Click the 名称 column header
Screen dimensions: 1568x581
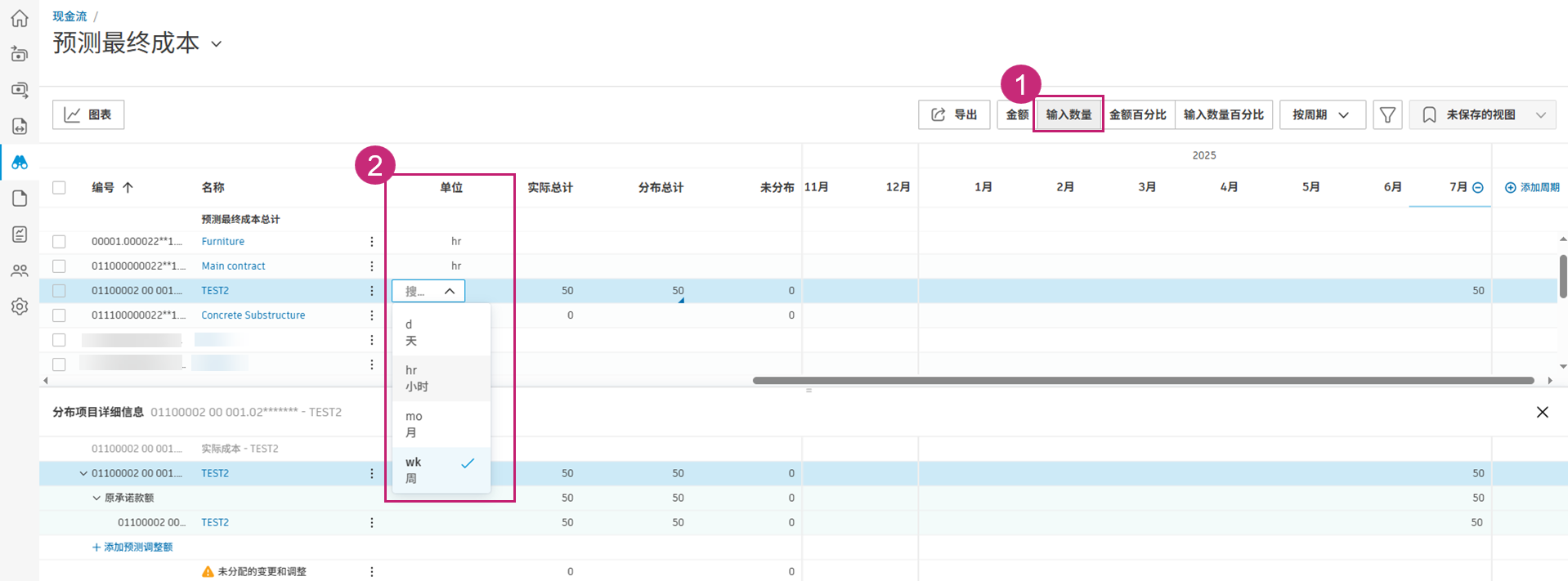click(x=213, y=187)
